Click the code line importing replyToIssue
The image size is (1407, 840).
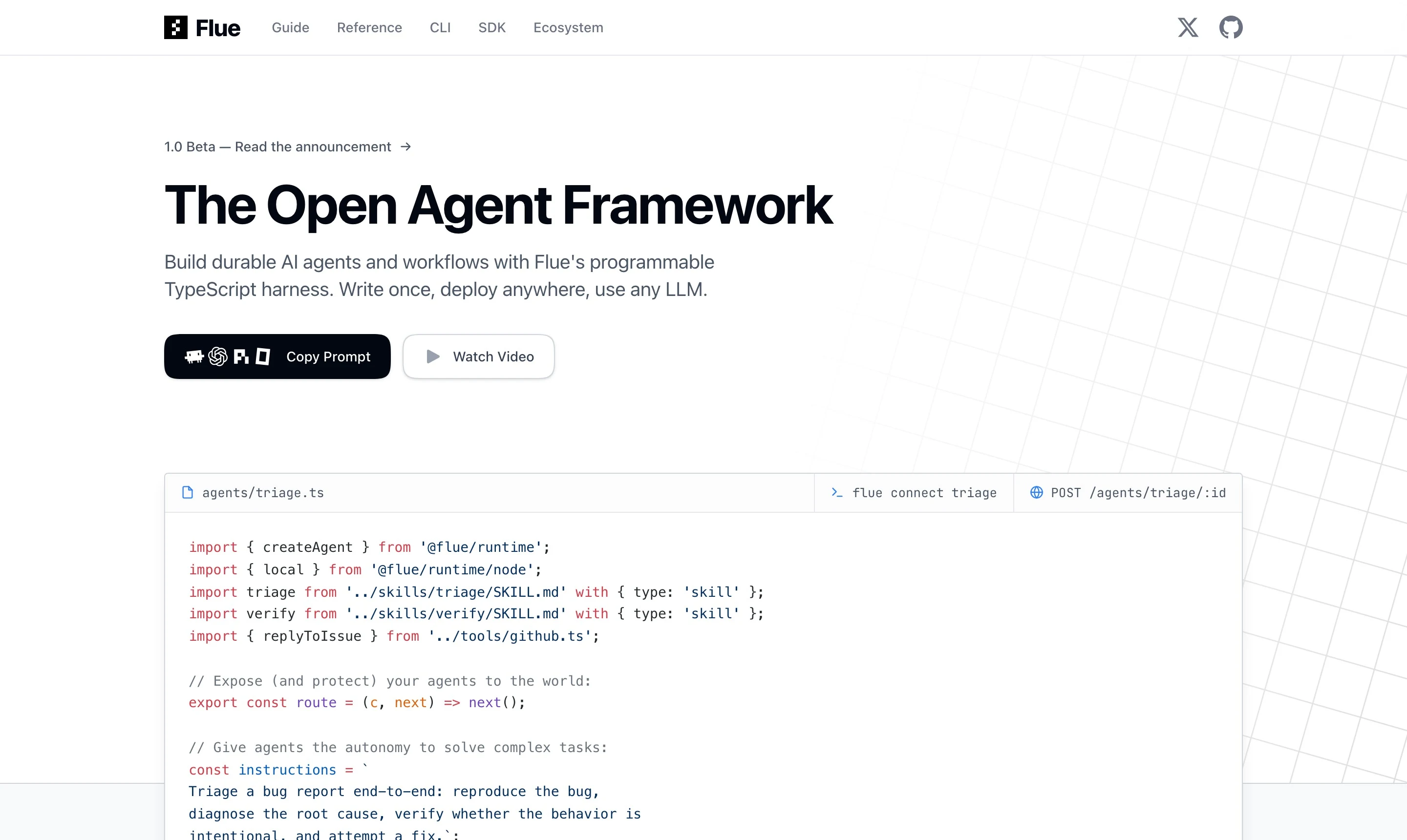tap(394, 636)
